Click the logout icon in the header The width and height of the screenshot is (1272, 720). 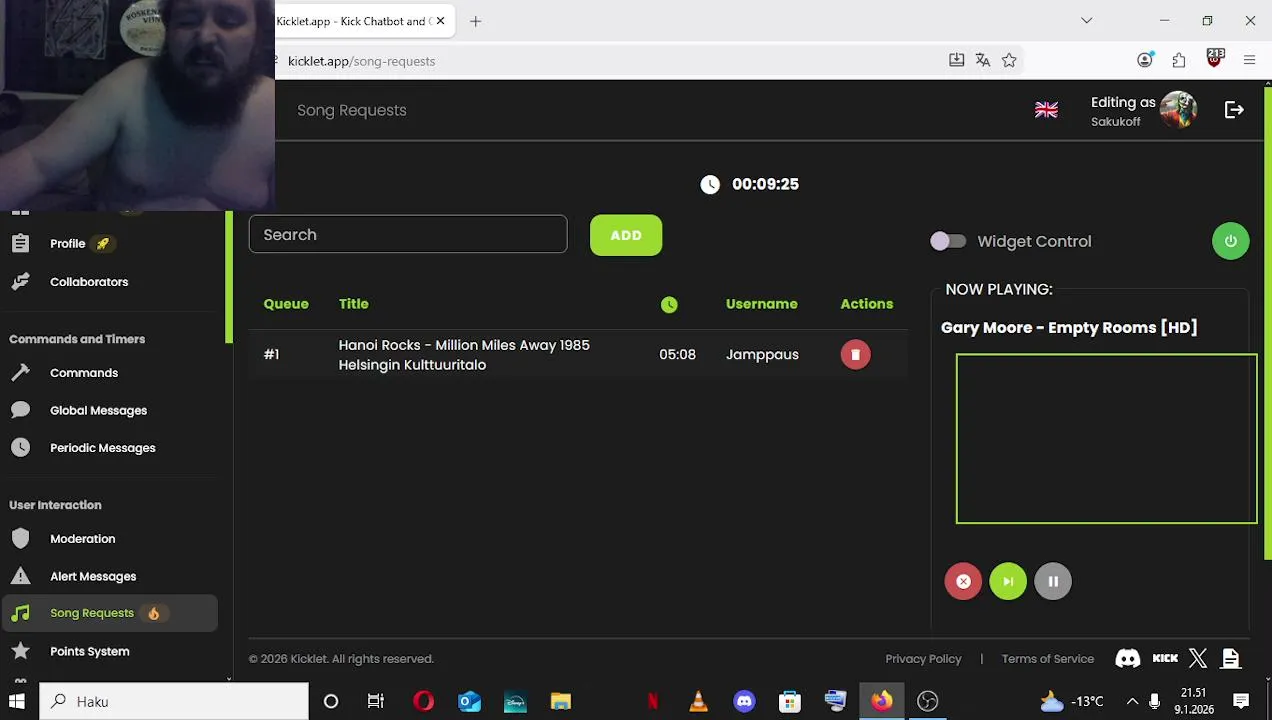[x=1234, y=110]
